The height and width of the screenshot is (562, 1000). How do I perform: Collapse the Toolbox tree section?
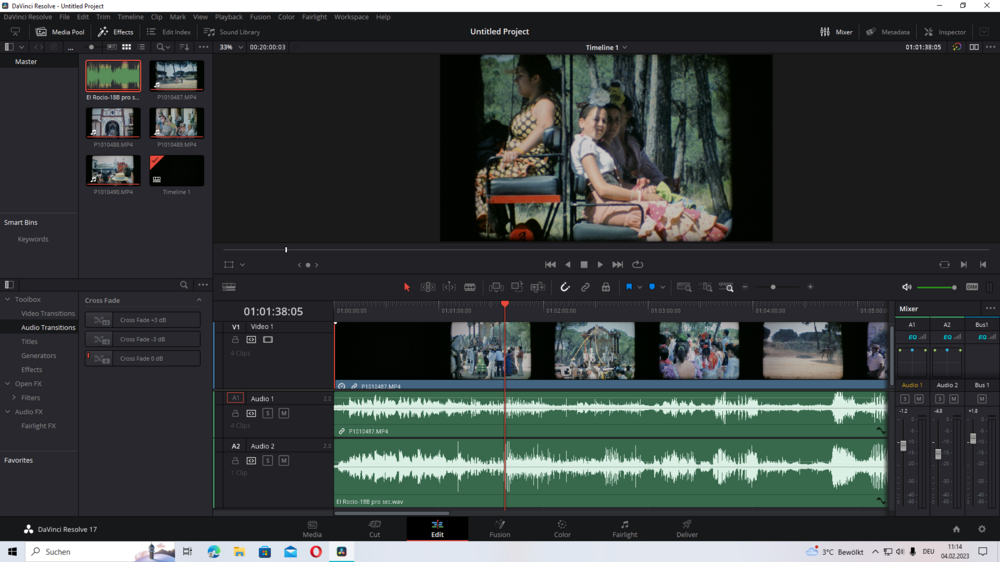coord(8,299)
